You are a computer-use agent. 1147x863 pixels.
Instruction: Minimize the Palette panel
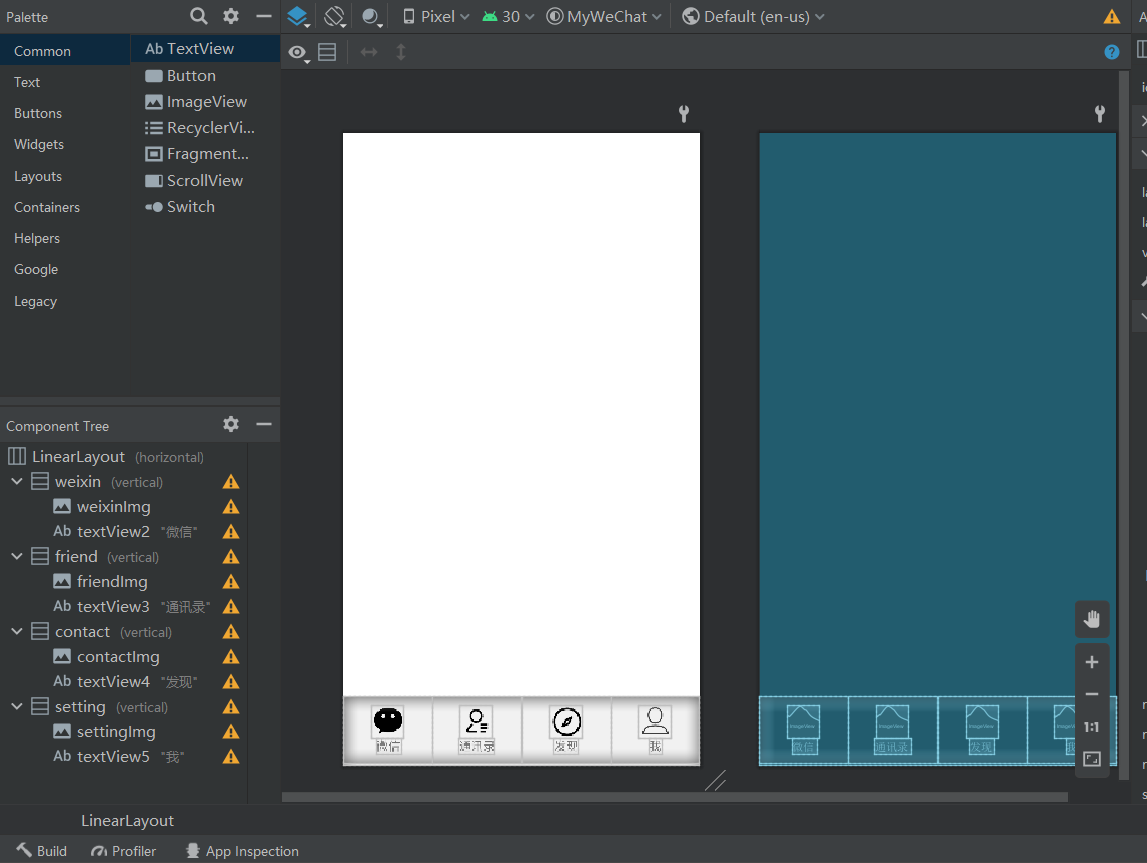[263, 16]
